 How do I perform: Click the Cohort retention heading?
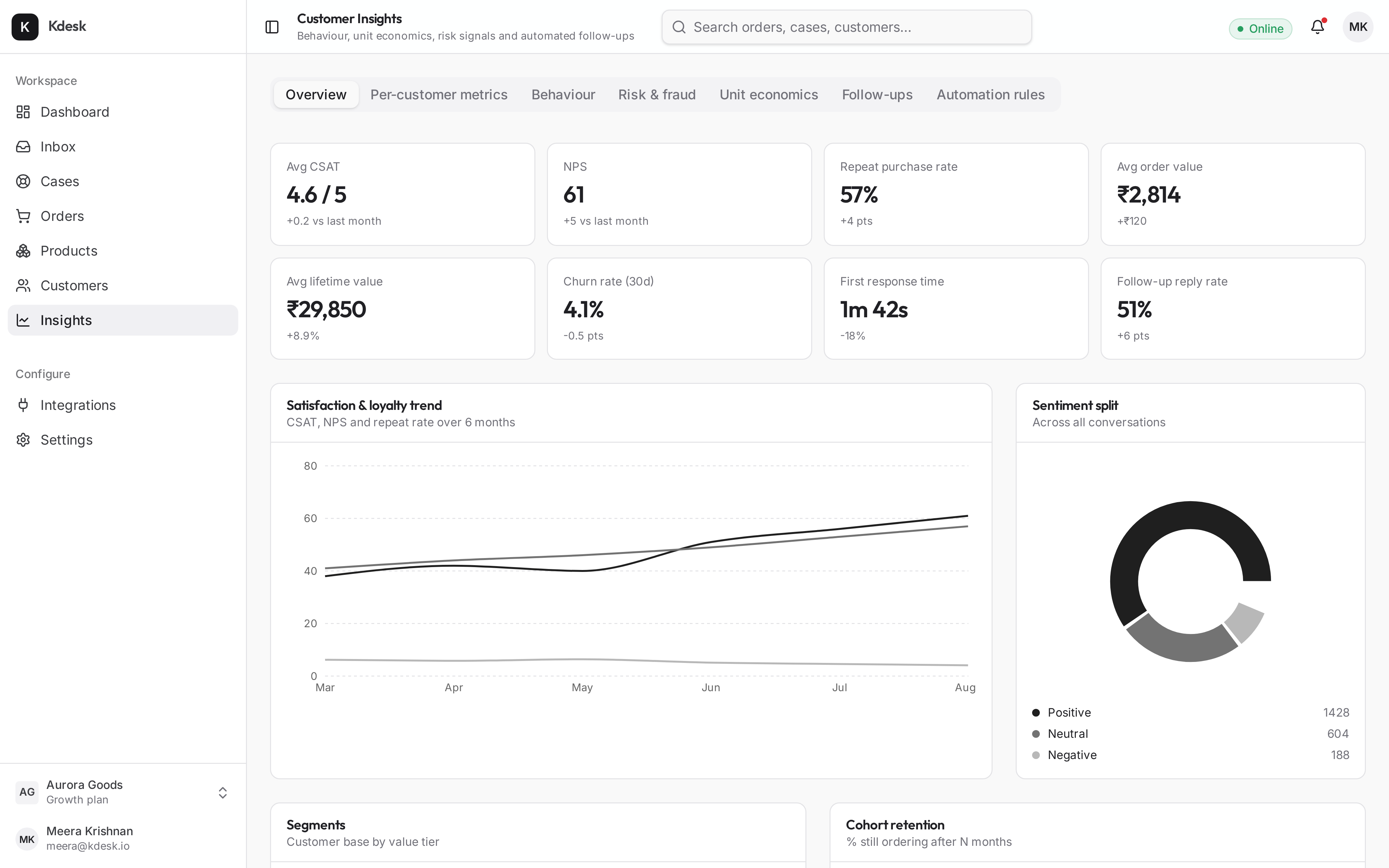point(895,825)
